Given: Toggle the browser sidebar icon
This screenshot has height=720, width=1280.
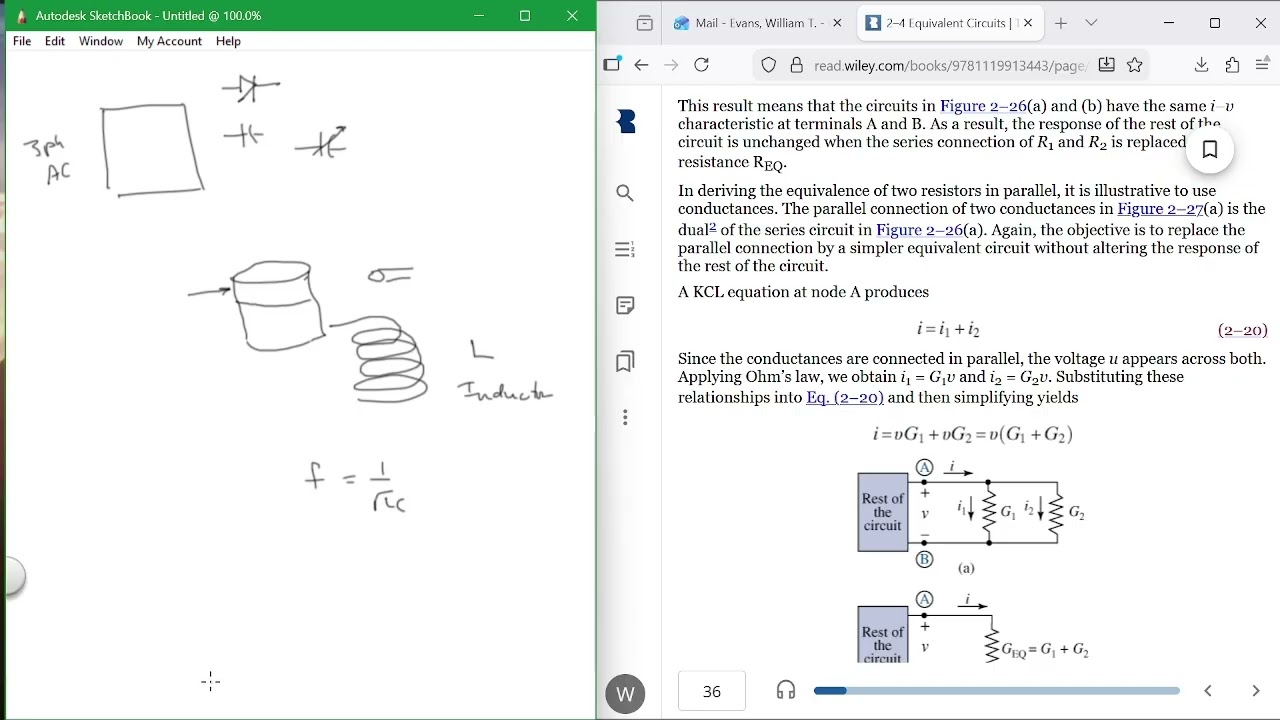Looking at the screenshot, I should click(612, 65).
